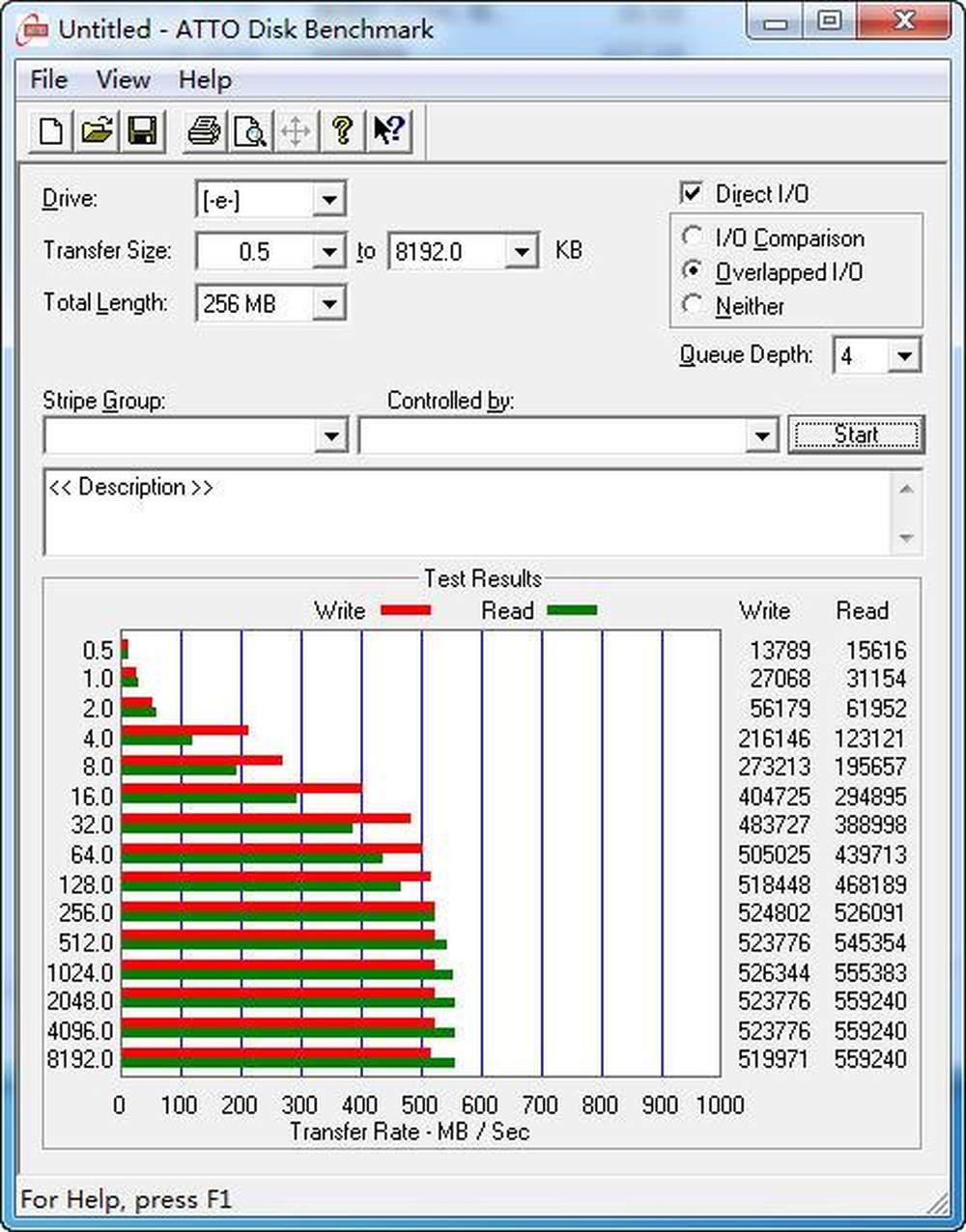Image resolution: width=966 pixels, height=1232 pixels.
Task: Open Print Preview toolbar icon
Action: [x=249, y=130]
